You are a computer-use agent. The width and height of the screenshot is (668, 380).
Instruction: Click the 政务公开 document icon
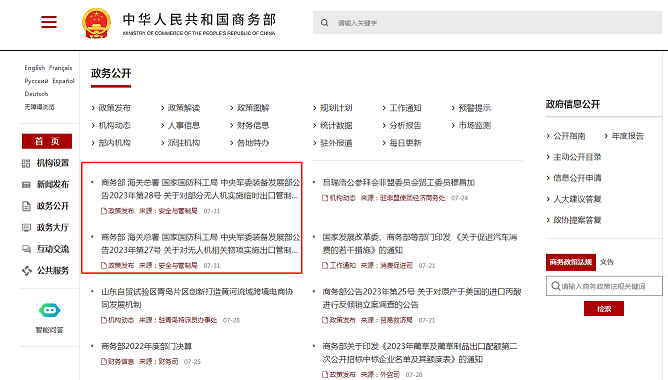[26, 206]
